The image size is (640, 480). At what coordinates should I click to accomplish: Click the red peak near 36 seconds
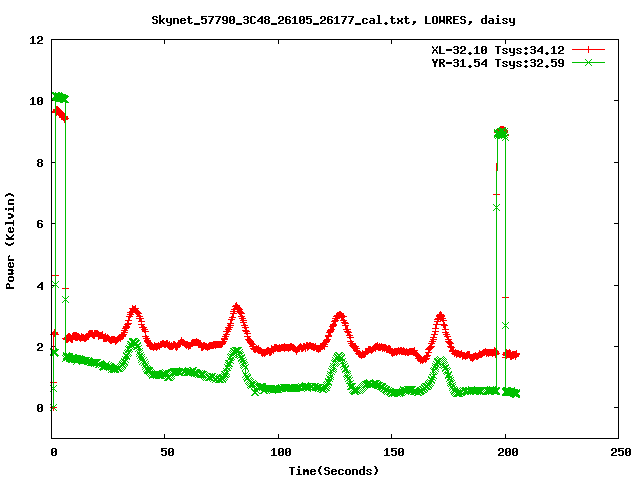pyautogui.click(x=134, y=309)
